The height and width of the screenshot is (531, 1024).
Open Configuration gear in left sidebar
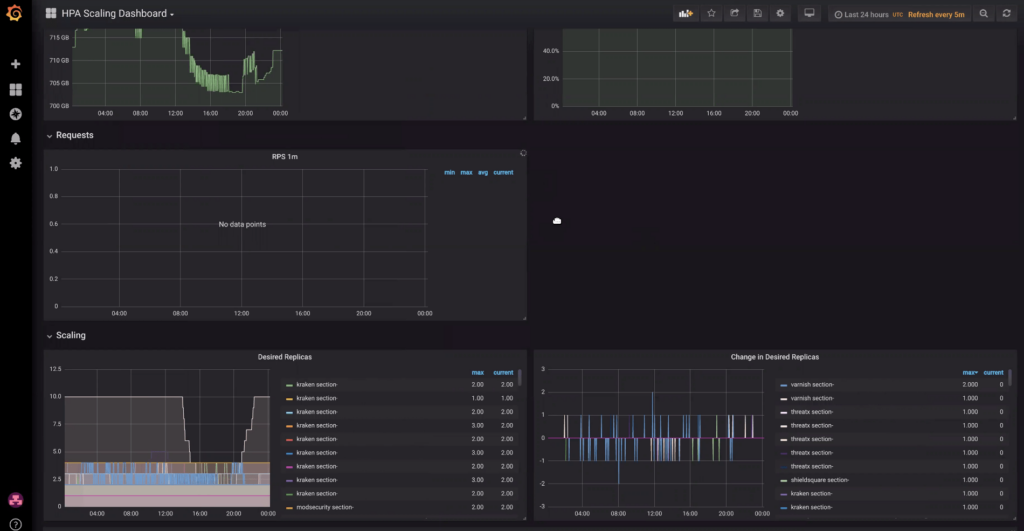click(16, 163)
